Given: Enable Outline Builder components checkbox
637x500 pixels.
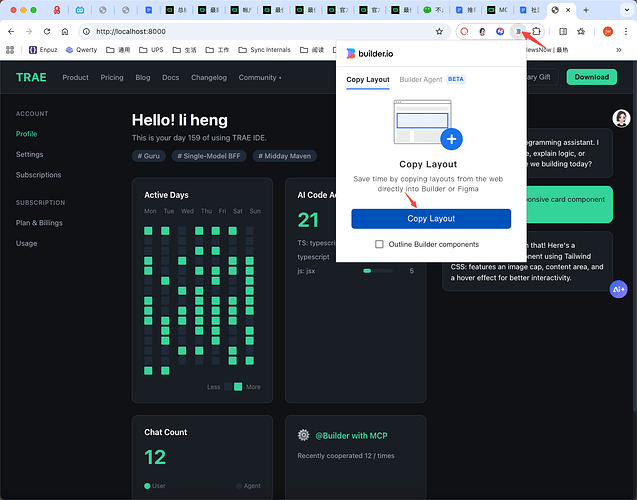Looking at the screenshot, I should click(x=379, y=244).
